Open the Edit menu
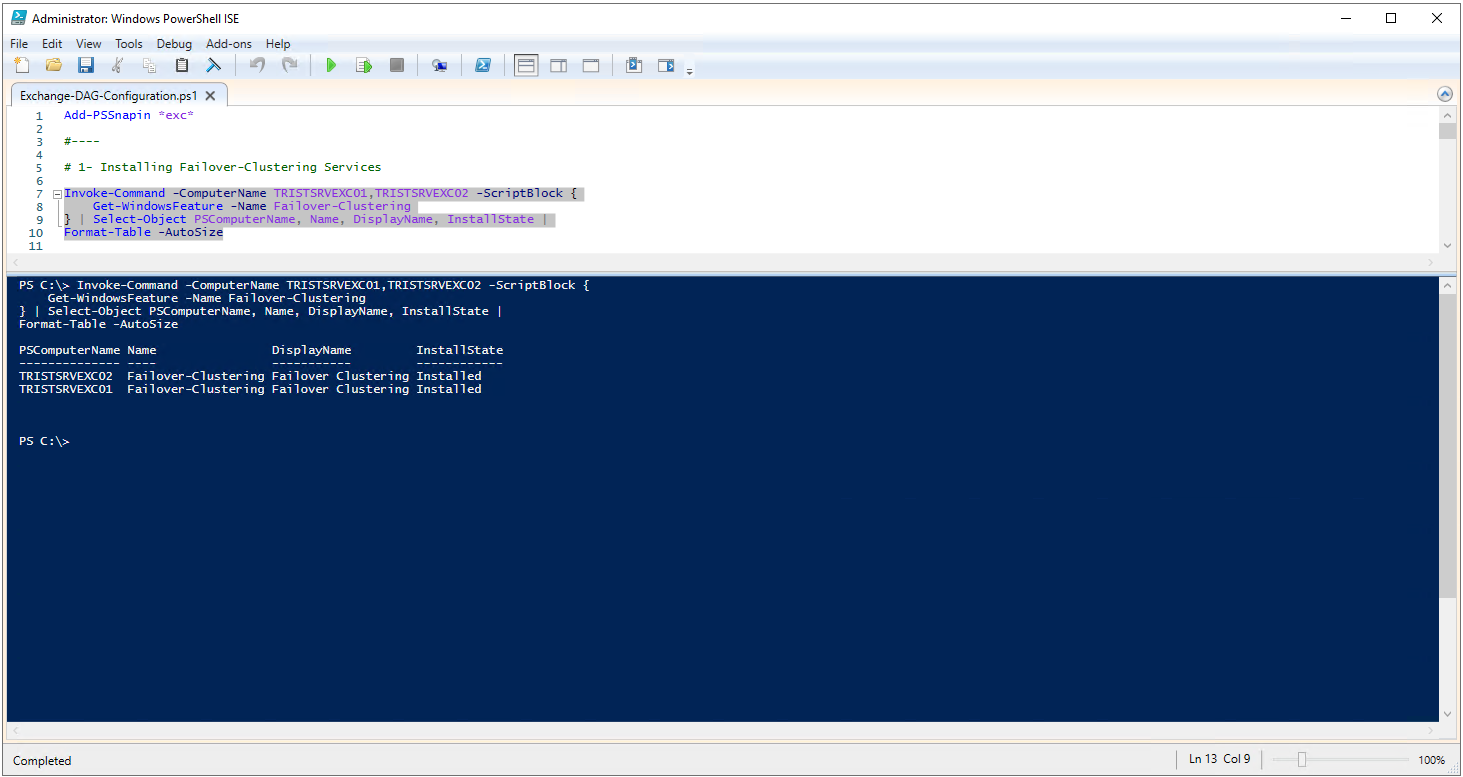Image resolution: width=1463 pixels, height=777 pixels. (52, 44)
